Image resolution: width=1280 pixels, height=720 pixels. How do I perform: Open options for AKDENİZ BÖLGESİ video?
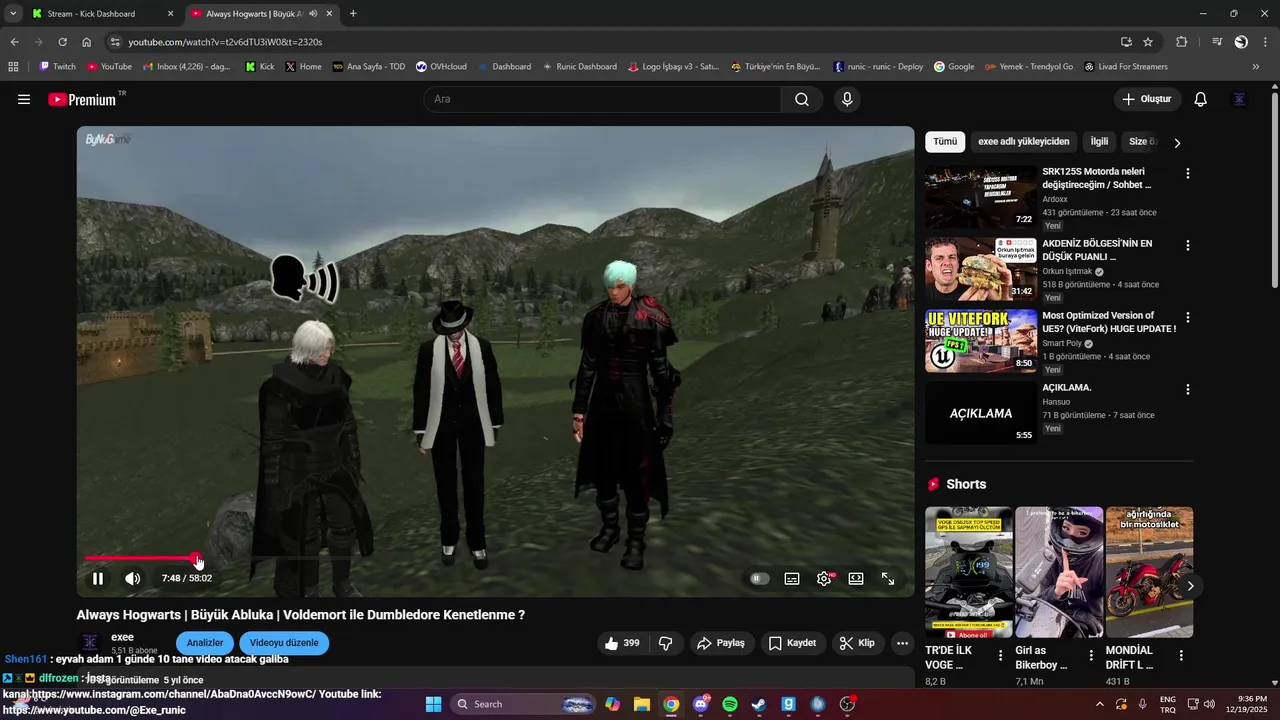click(1187, 245)
